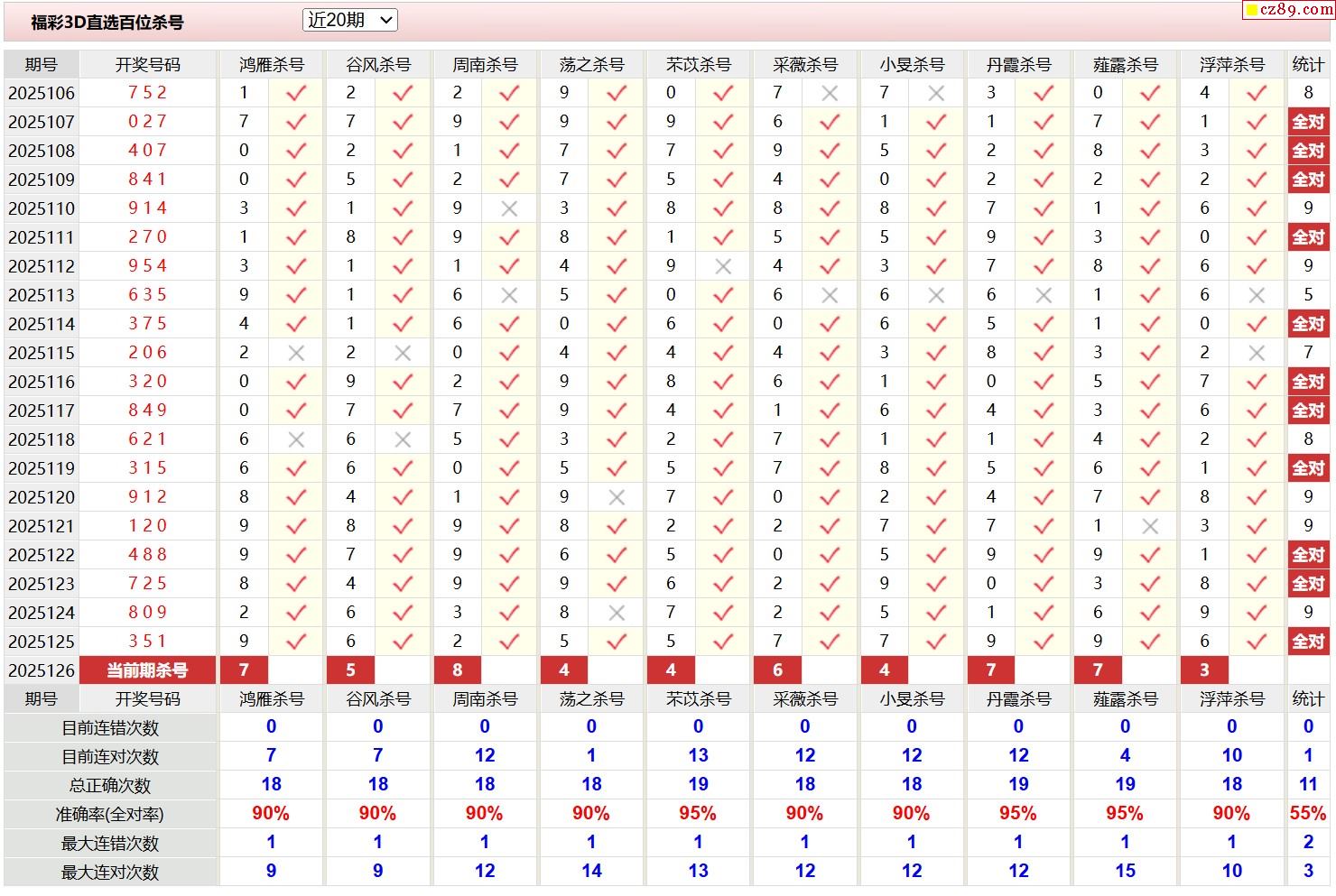Click the 全对 badge in row 2025125
The image size is (1336, 896).
[x=1308, y=642]
